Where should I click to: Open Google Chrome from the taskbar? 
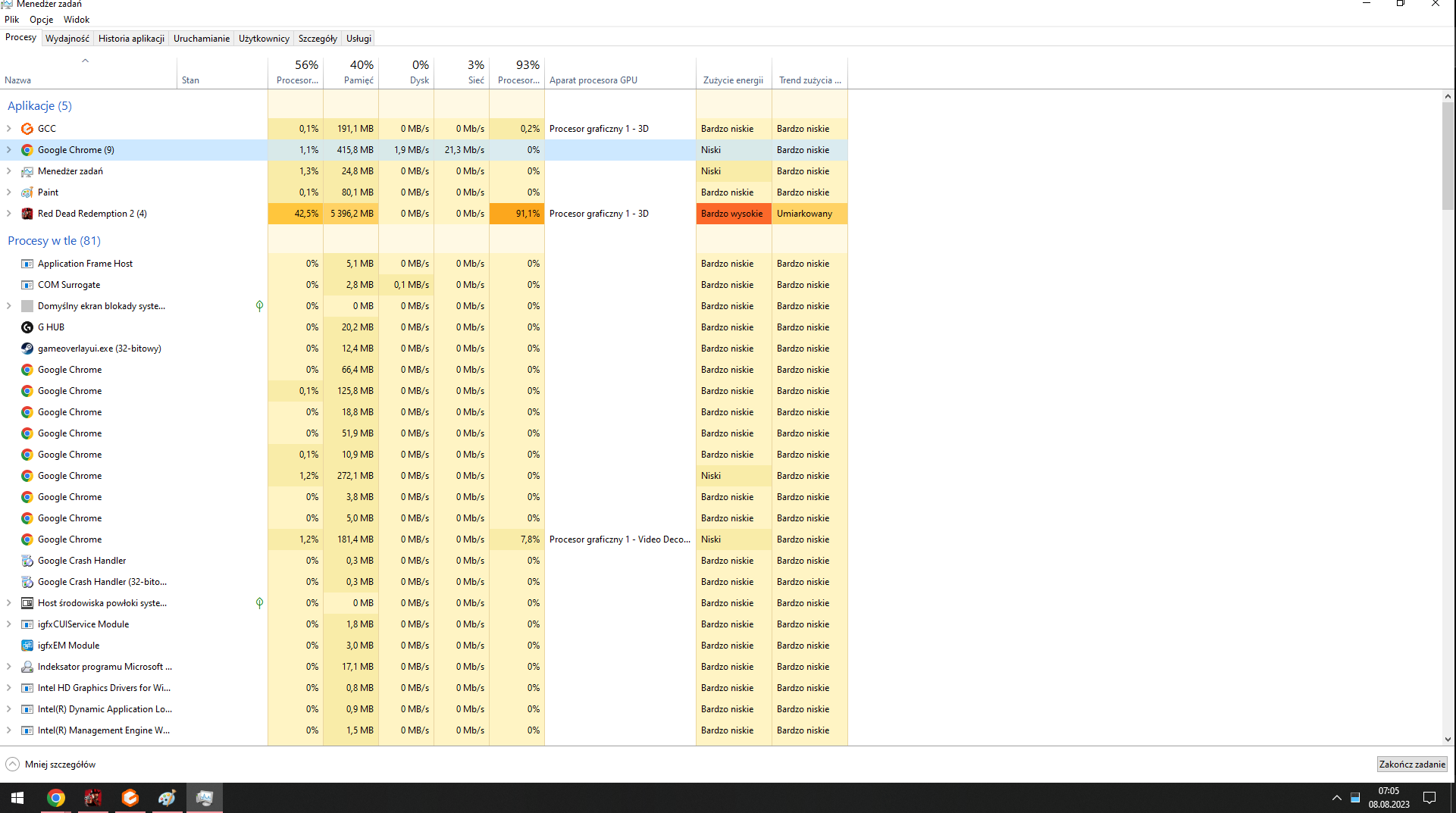(55, 797)
